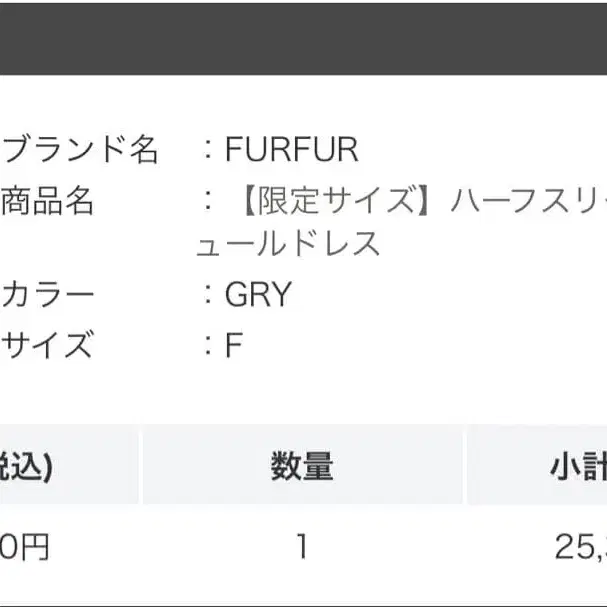Select the 【限定サイズ】 product name text
Image resolution: width=607 pixels, height=607 pixels.
[x=335, y=201]
